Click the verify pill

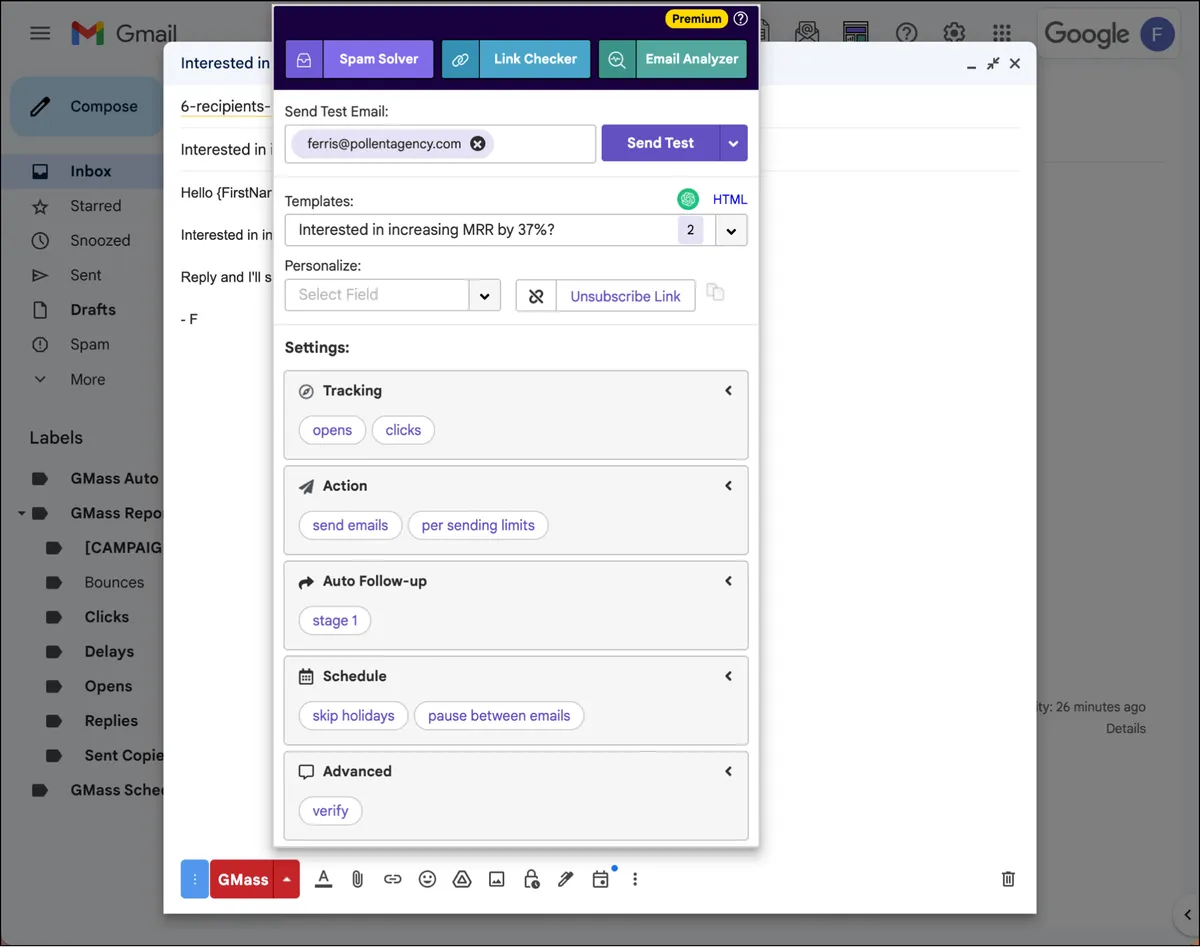330,810
